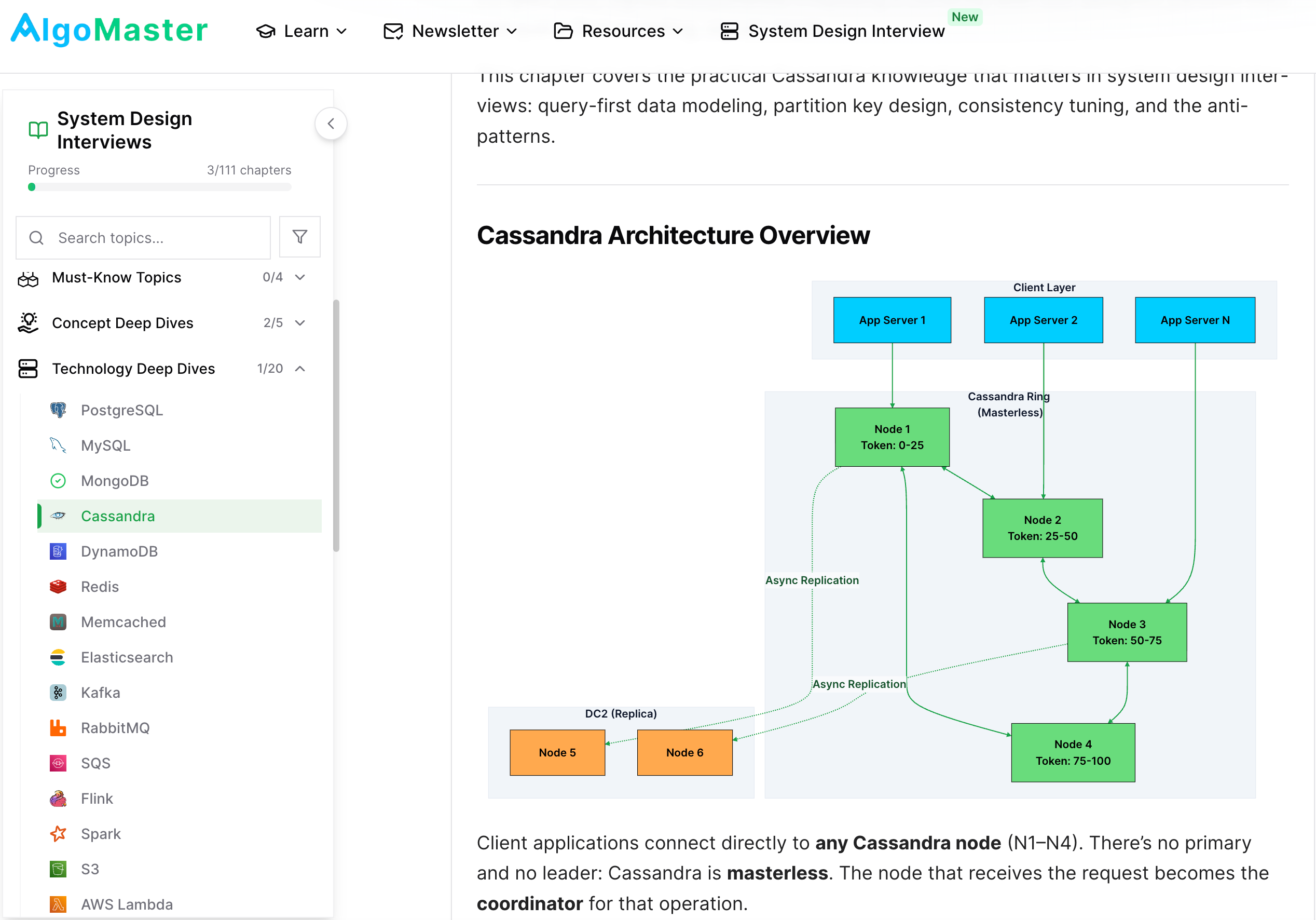
Task: Click the DynamoDB icon
Action: coord(58,551)
